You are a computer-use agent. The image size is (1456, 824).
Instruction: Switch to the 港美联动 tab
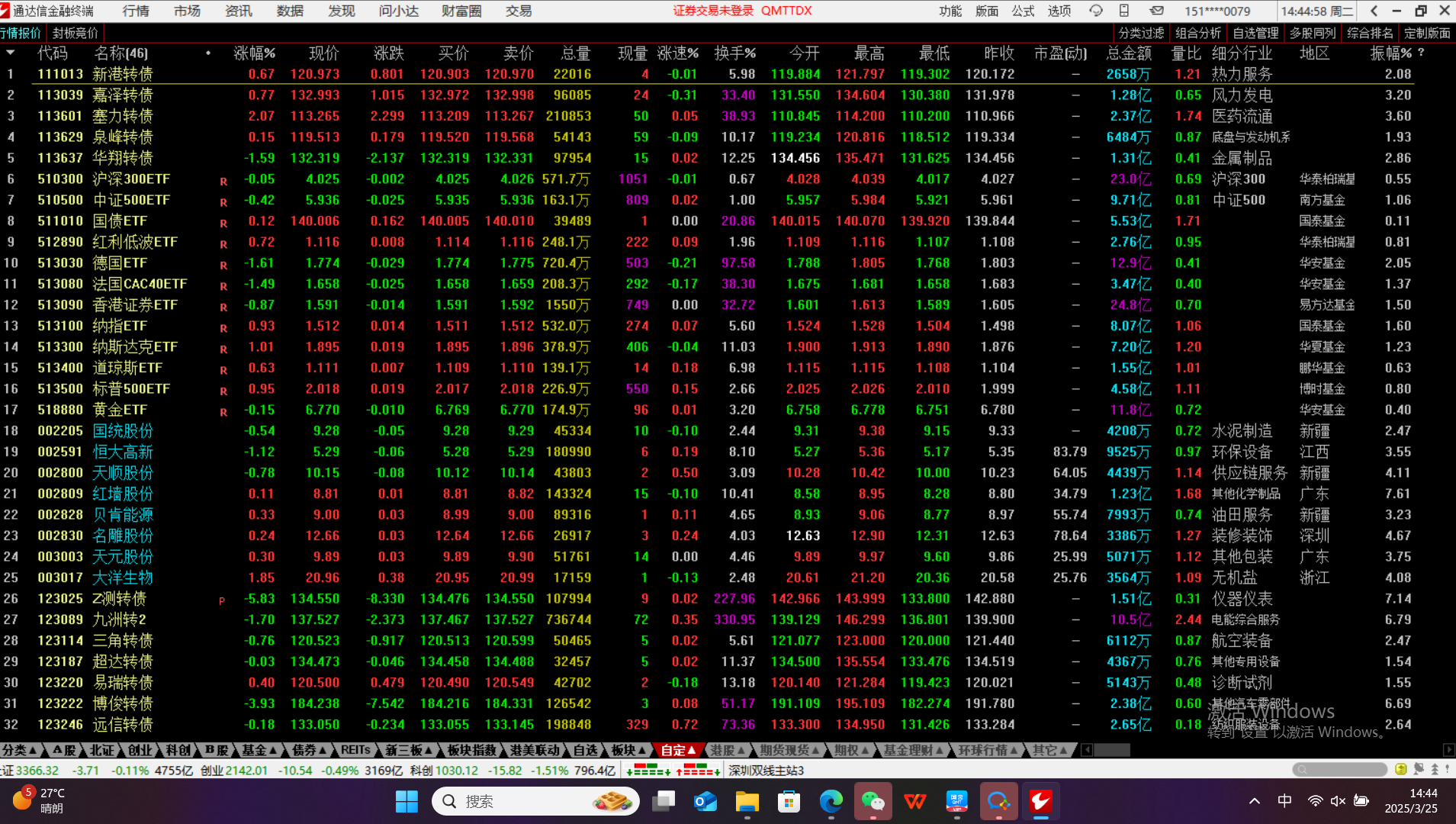pyautogui.click(x=535, y=750)
